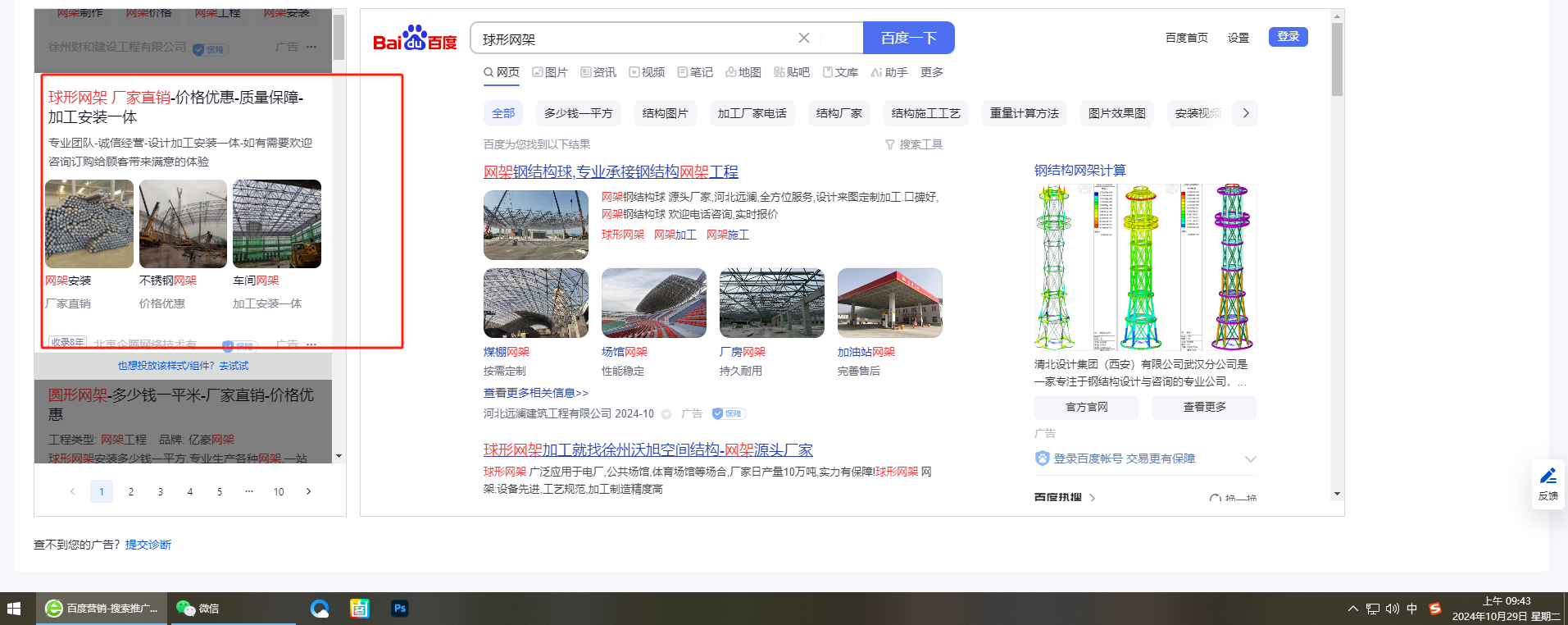
Task: Toggle the 中 input language indicator
Action: (1412, 609)
